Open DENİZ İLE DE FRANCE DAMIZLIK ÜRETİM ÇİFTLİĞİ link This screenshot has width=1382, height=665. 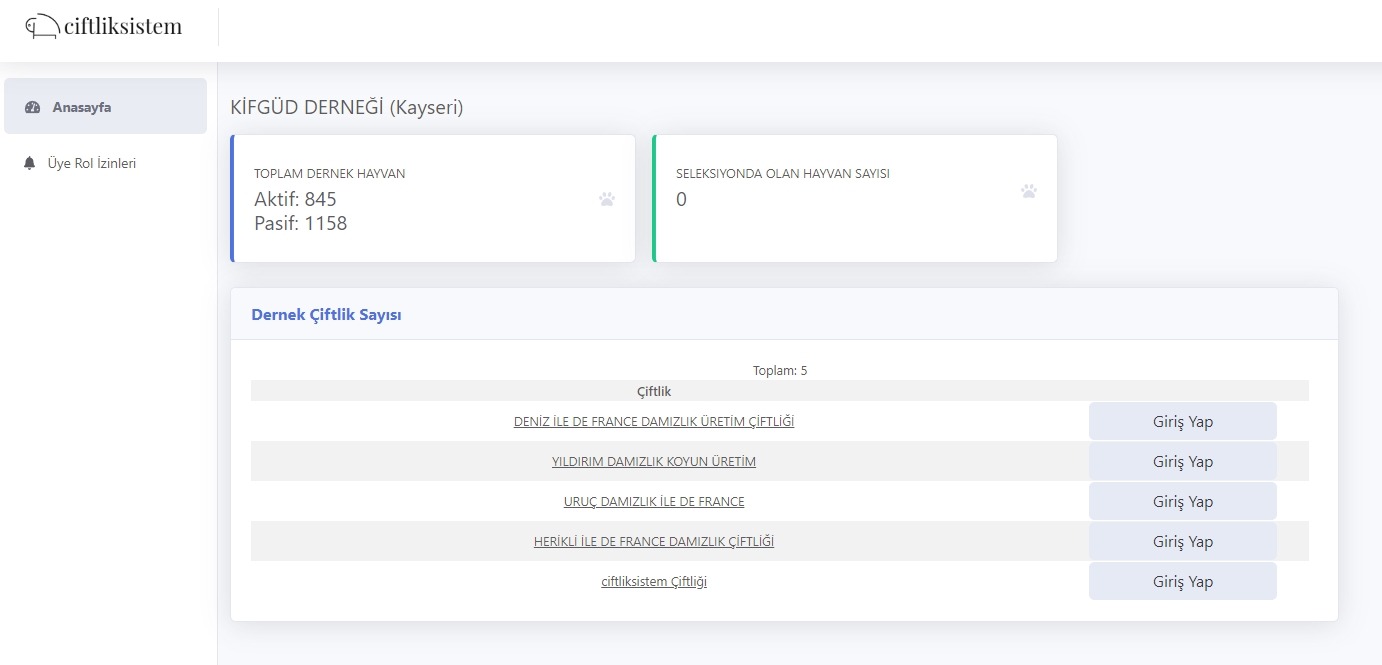[x=654, y=422]
